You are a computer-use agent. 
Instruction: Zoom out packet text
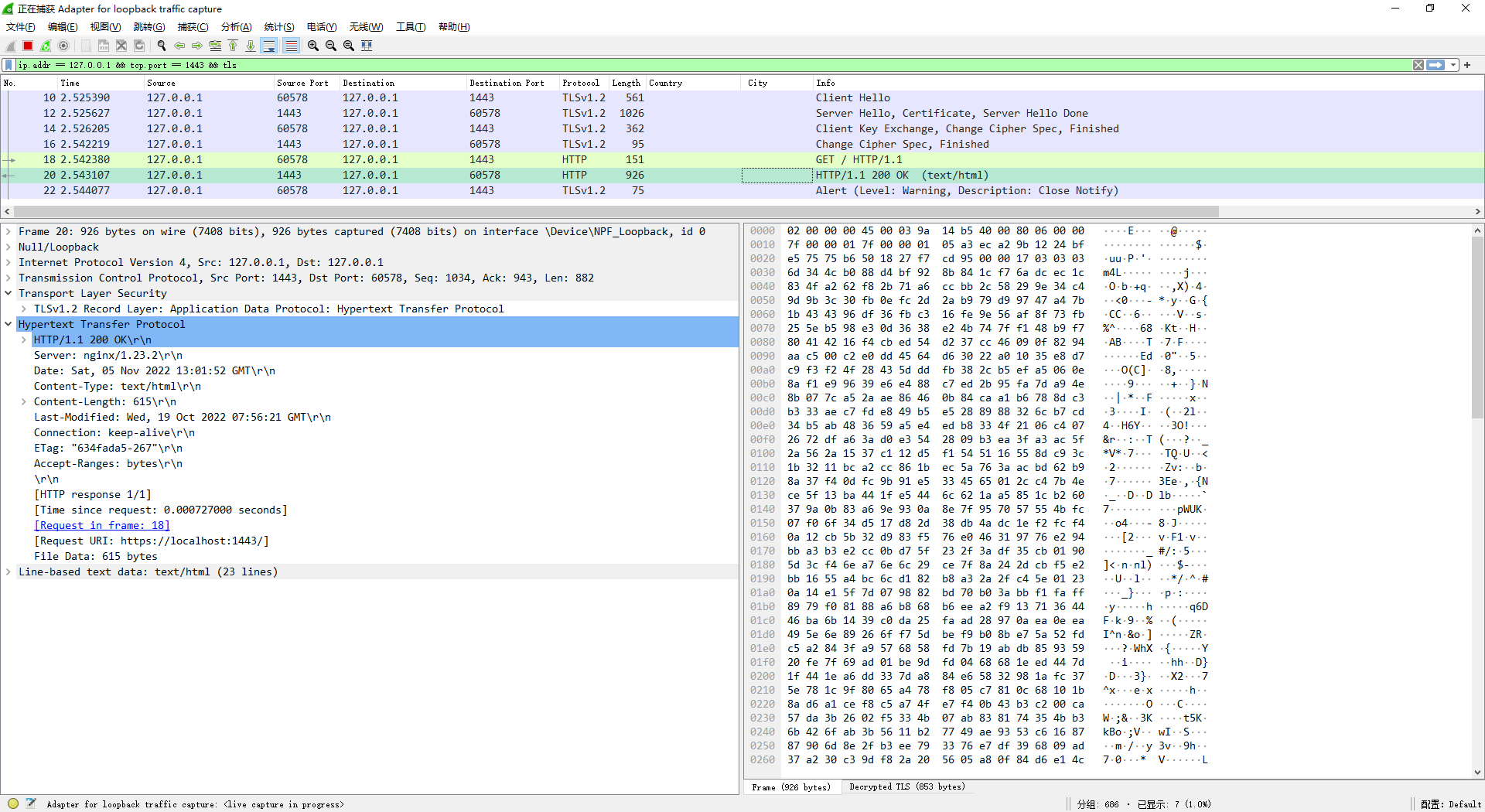point(331,46)
